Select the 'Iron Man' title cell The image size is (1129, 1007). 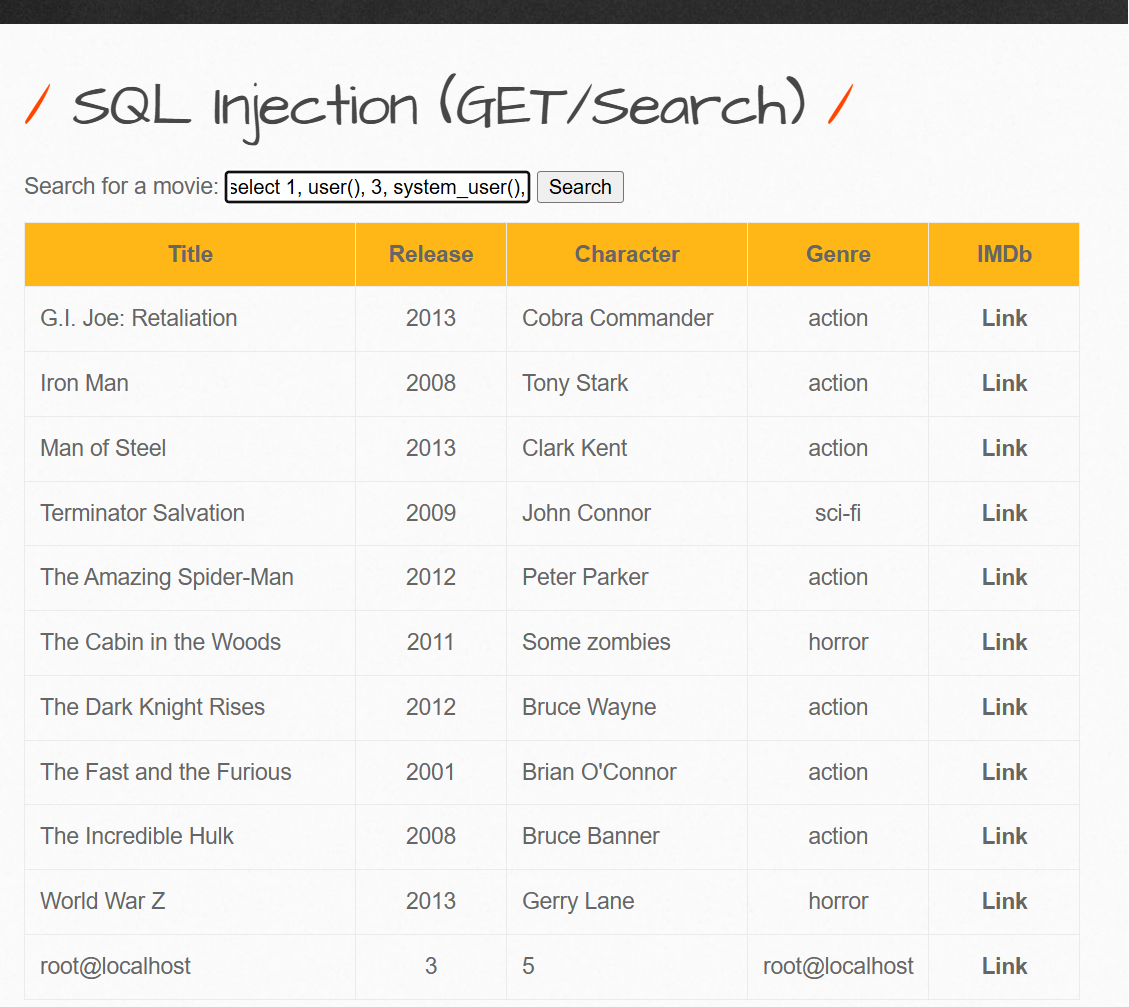[190, 383]
